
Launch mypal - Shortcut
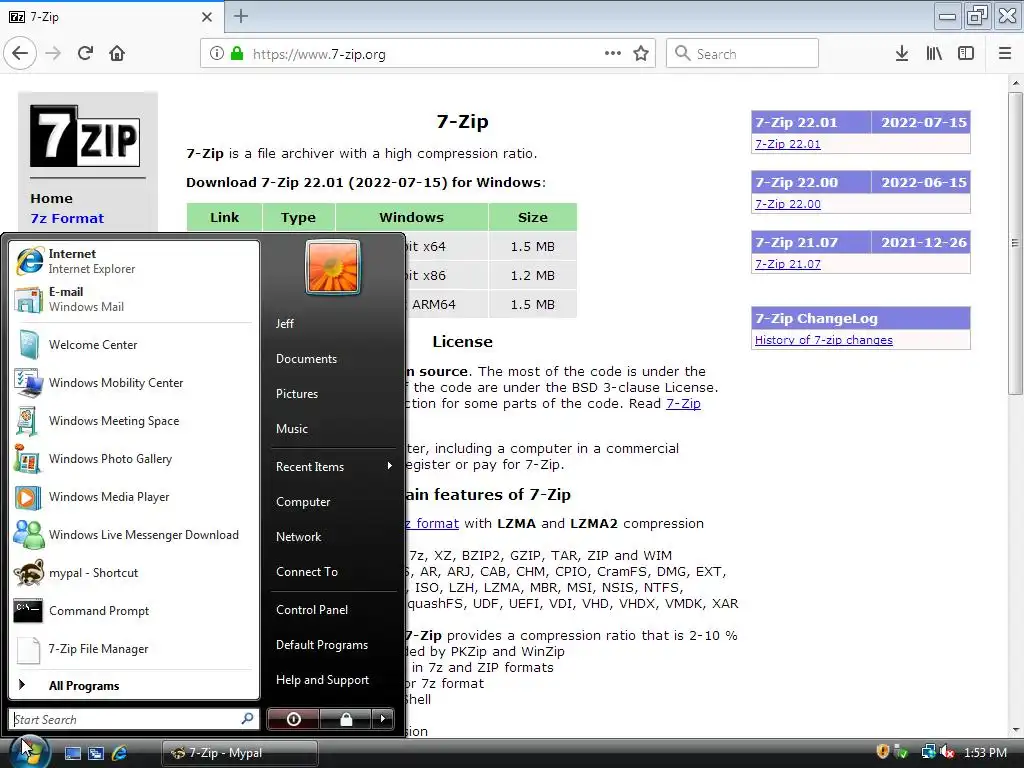(x=134, y=573)
